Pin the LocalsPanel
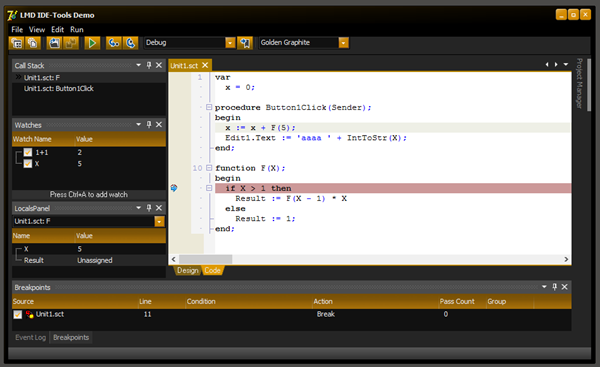The image size is (600, 367). pyautogui.click(x=149, y=208)
